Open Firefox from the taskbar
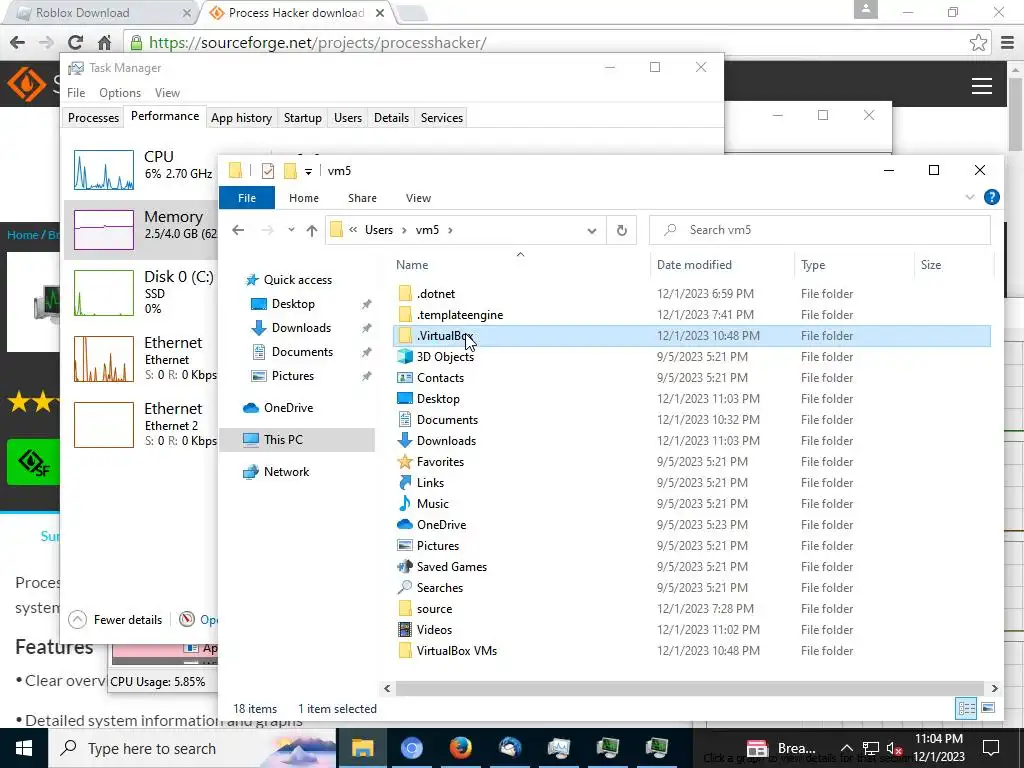The height and width of the screenshot is (768, 1024). (x=460, y=748)
